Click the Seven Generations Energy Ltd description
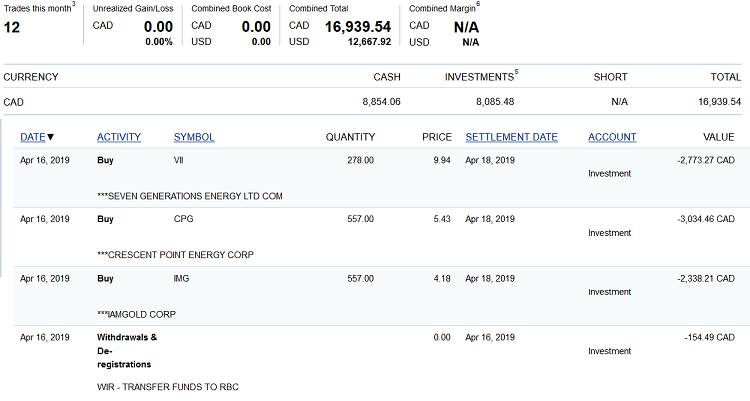 tap(189, 196)
